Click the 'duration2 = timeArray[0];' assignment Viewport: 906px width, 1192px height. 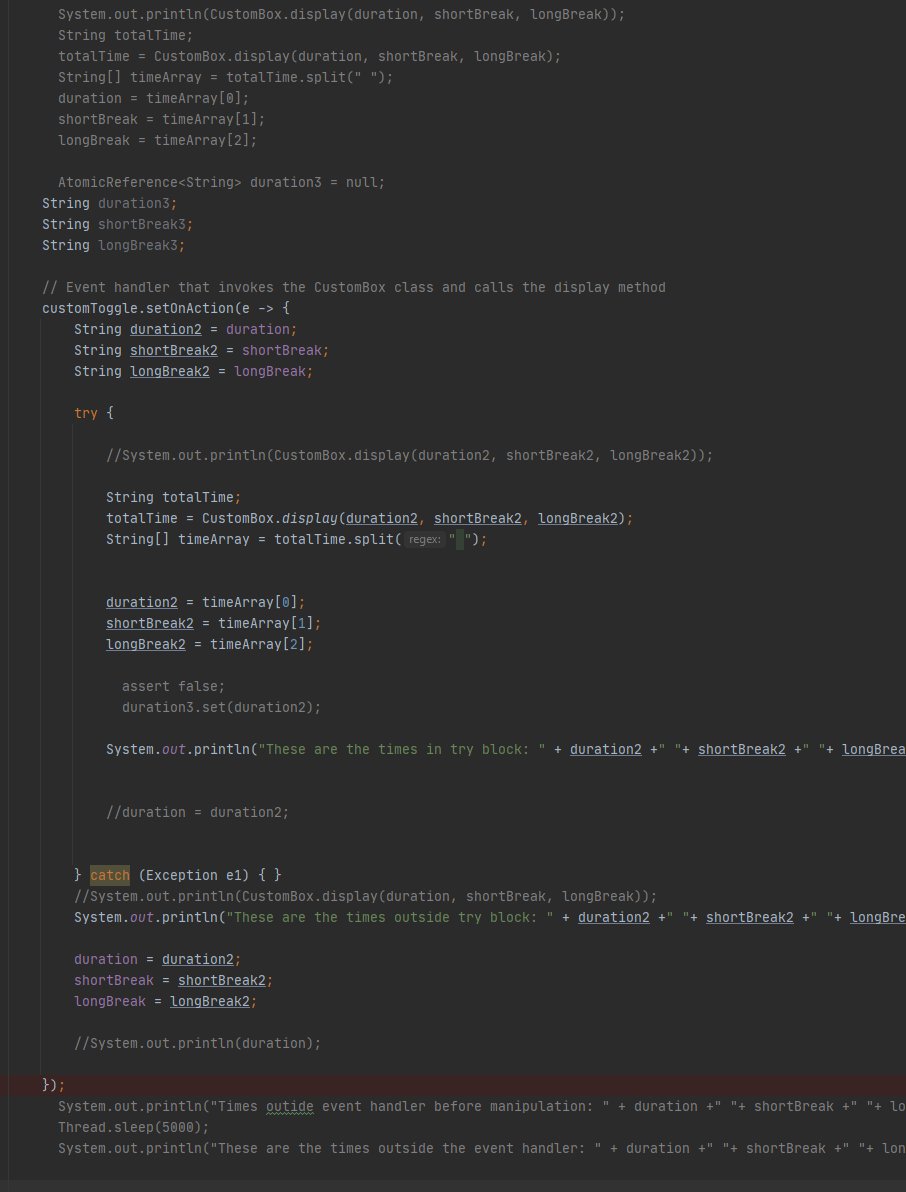click(205, 602)
